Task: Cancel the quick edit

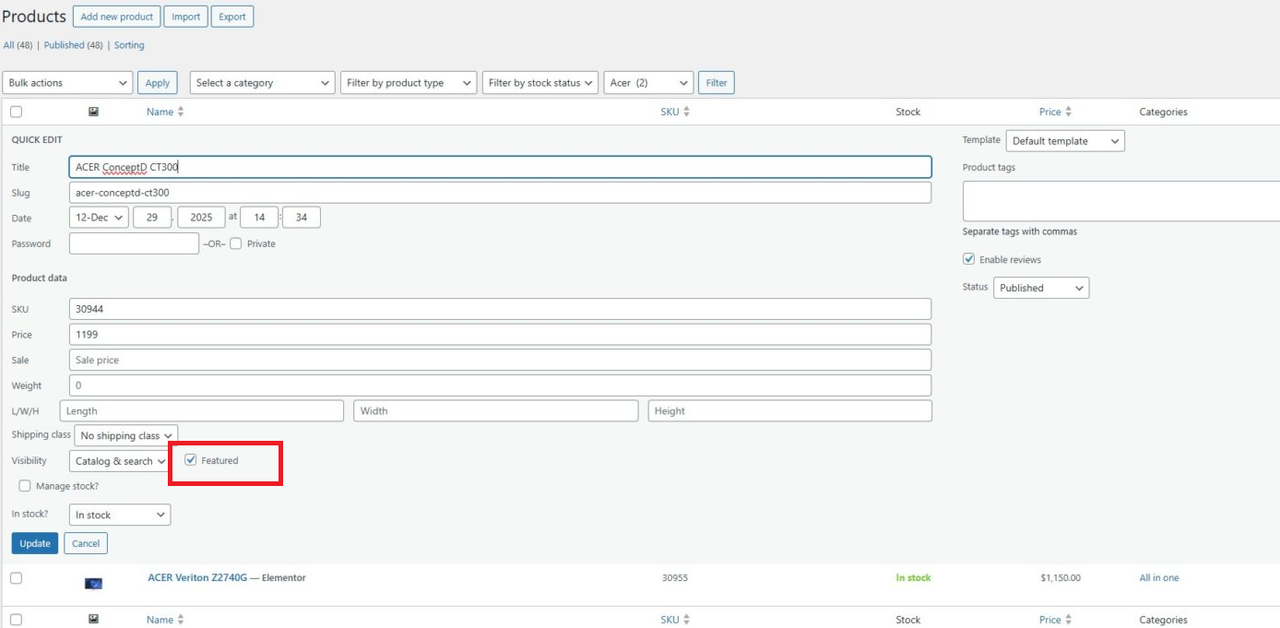Action: click(86, 543)
